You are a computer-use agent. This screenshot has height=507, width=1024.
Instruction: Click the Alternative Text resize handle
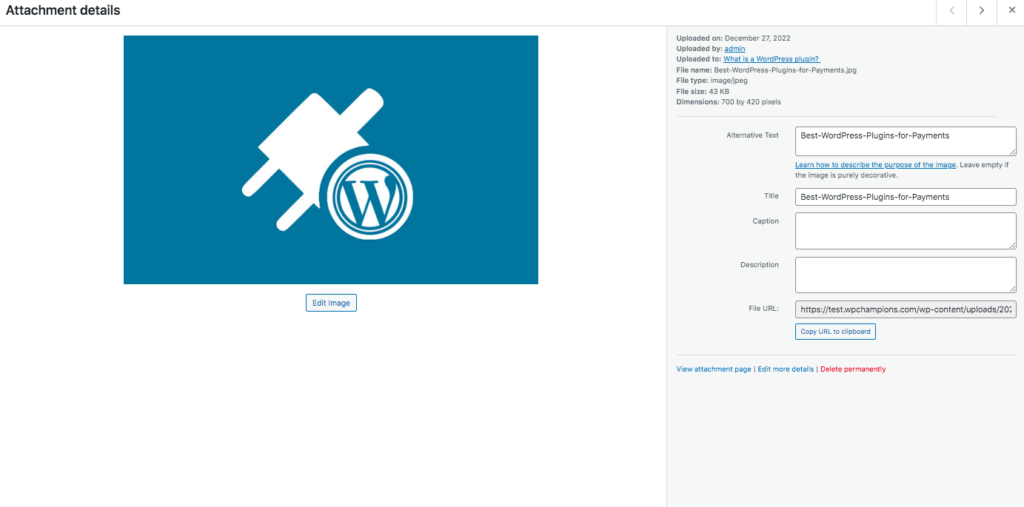tap(1012, 152)
